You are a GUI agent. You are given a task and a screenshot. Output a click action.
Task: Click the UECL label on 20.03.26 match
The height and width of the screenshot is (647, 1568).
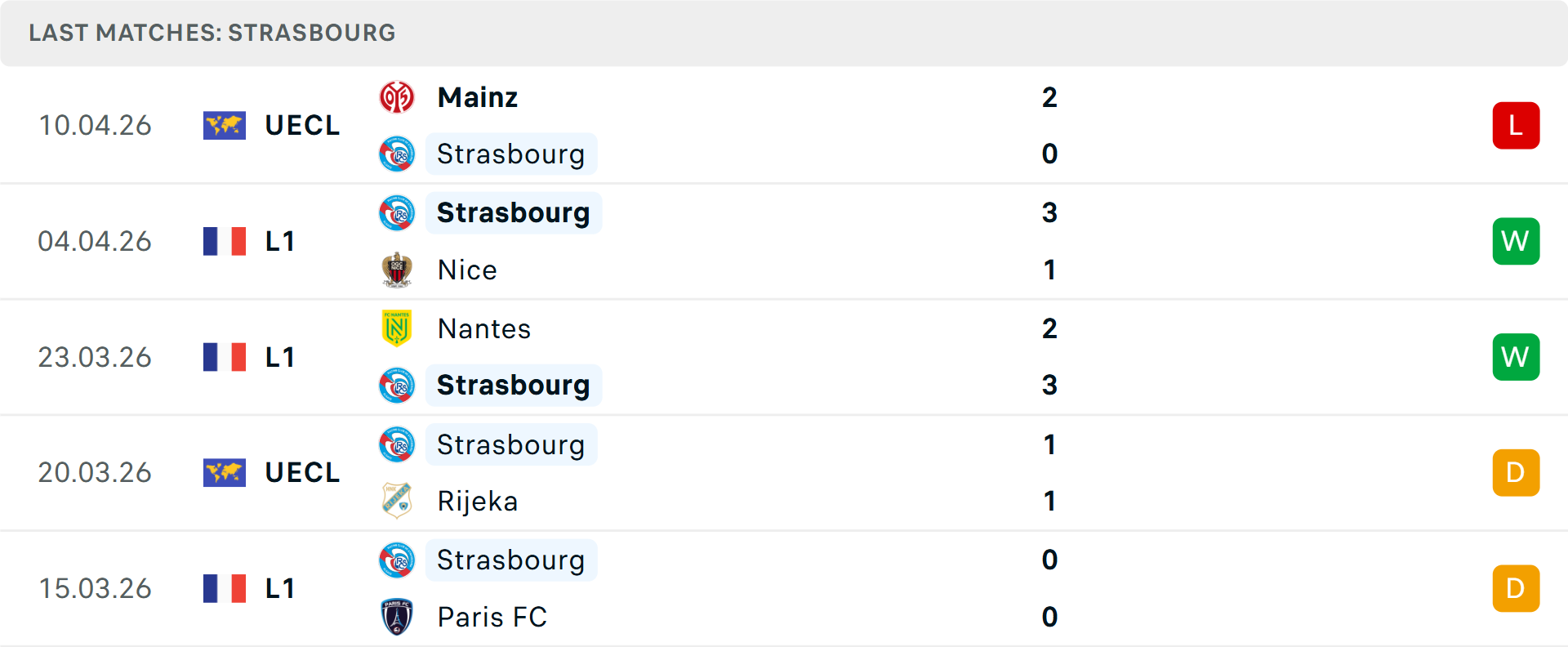[x=302, y=473]
